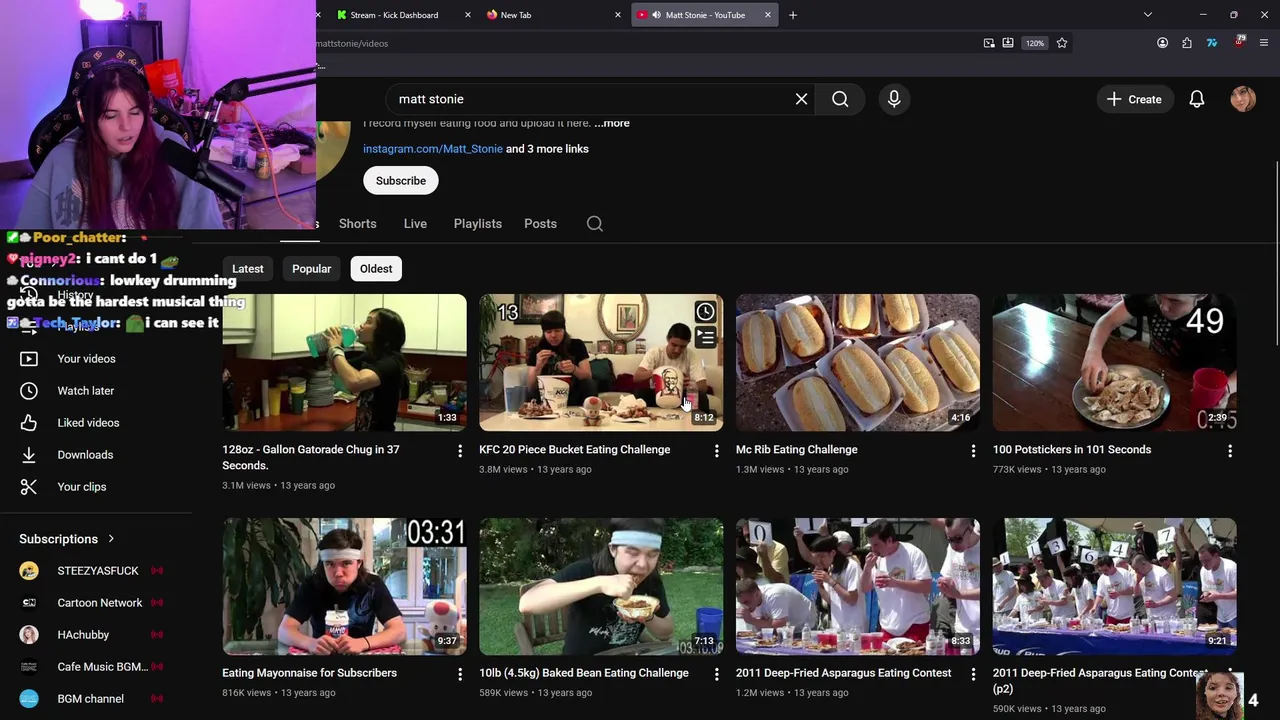Open the Create menu button
The height and width of the screenshot is (720, 1280).
point(1134,99)
